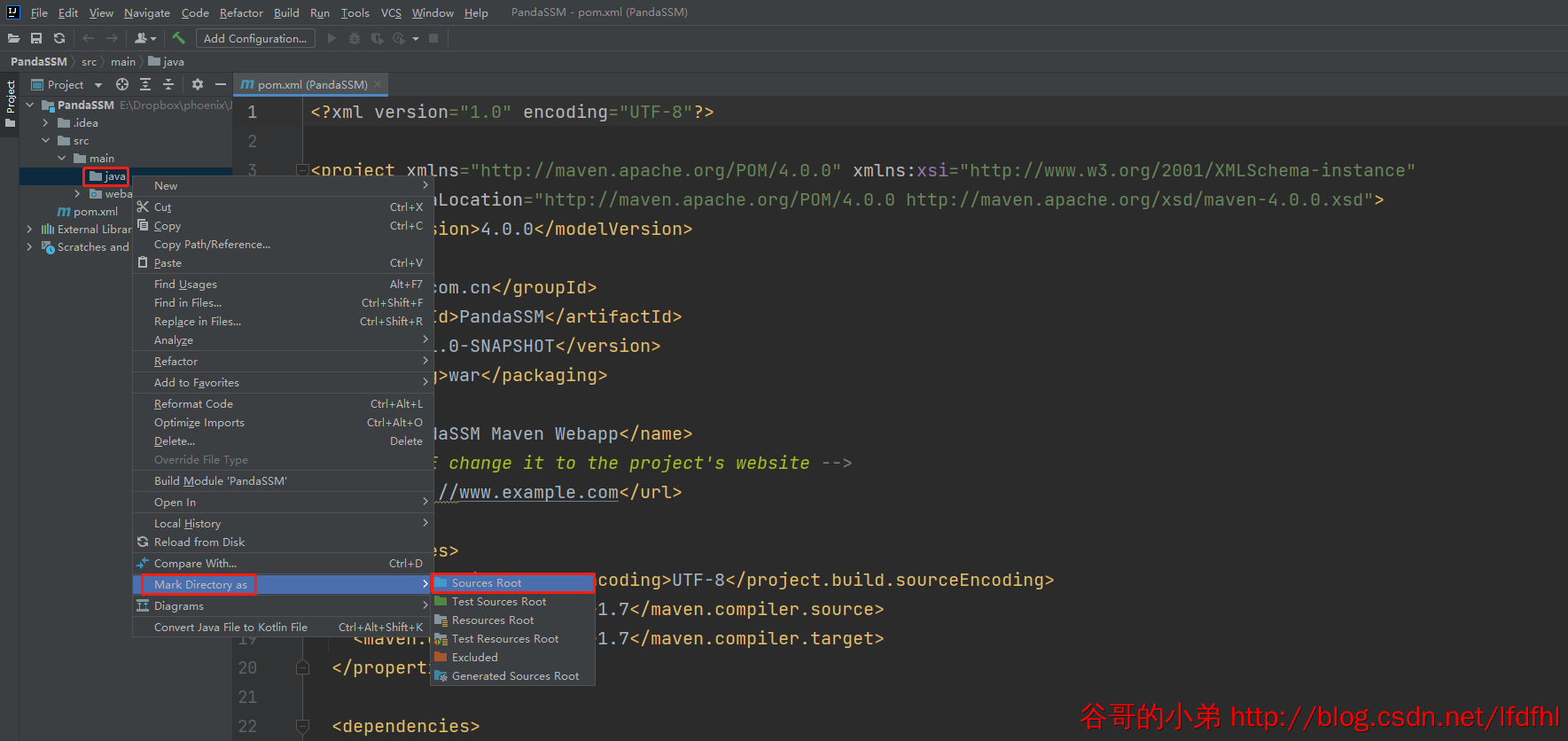Click the Forward navigation arrow
This screenshot has height=741, width=1568.
click(x=112, y=38)
